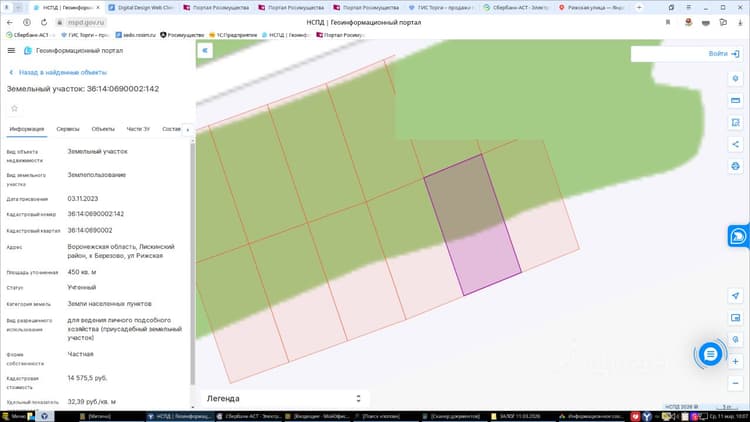
Task: Open Росимущество bookmark
Action: (182, 35)
